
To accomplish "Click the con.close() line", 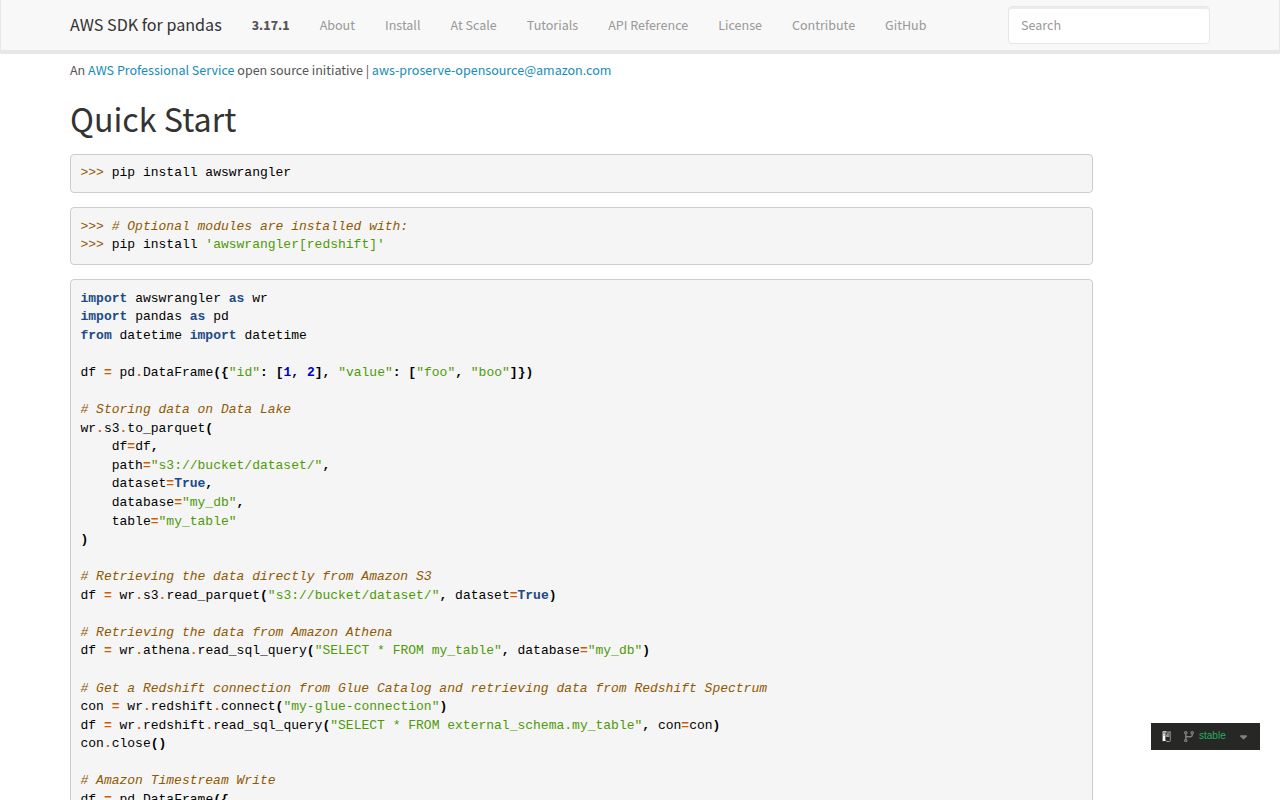I will point(123,743).
